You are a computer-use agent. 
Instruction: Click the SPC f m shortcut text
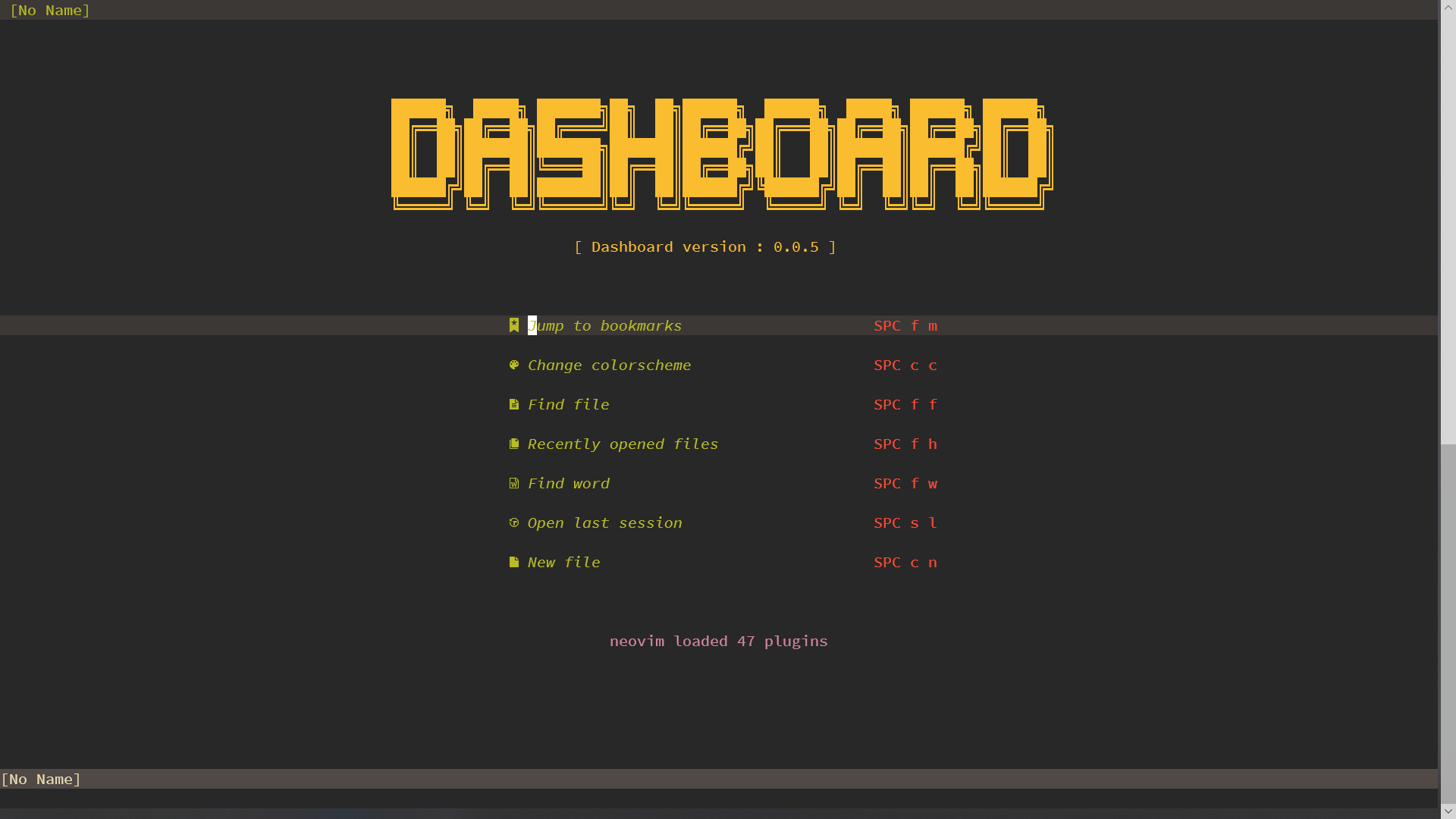coord(905,326)
